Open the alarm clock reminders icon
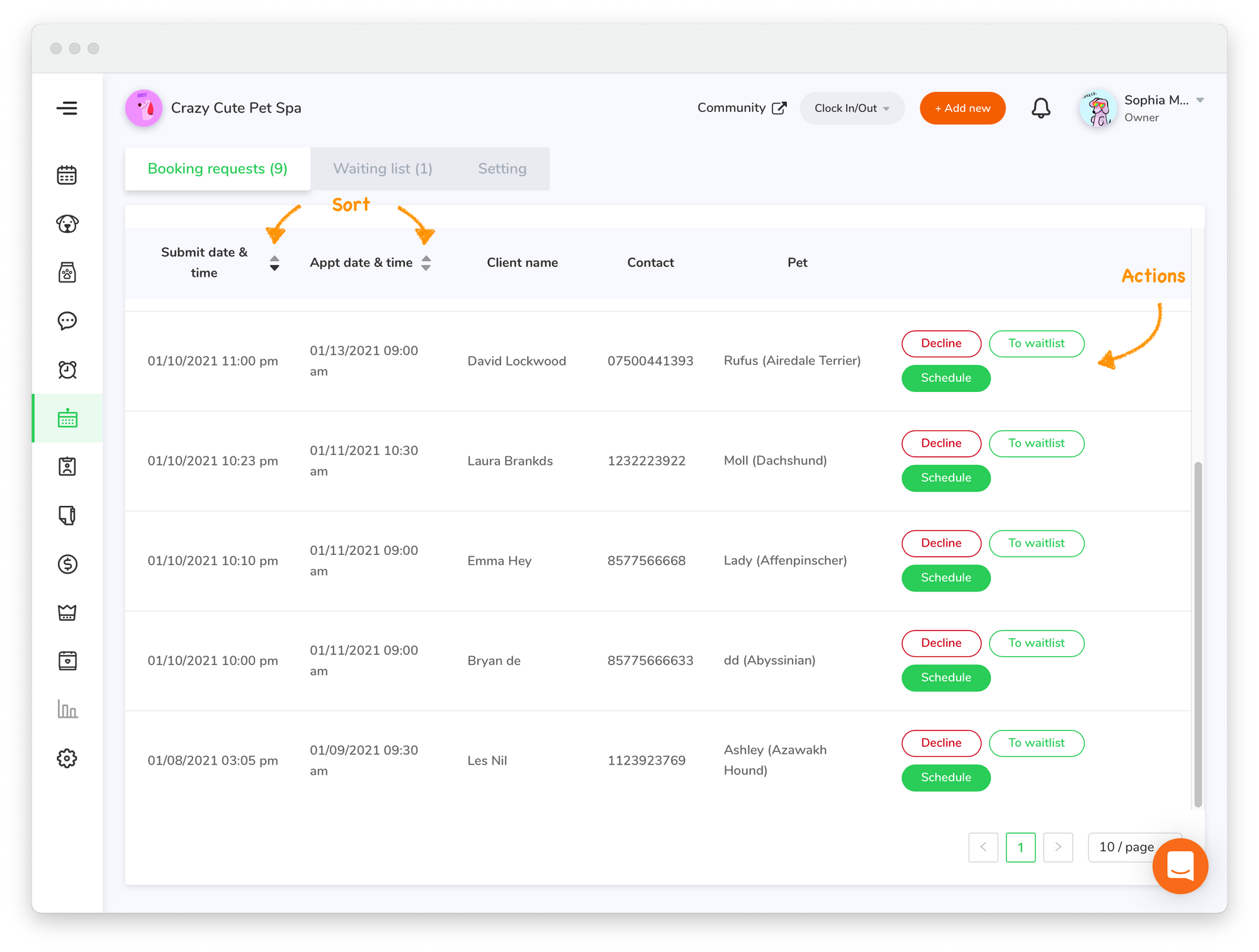 (67, 369)
